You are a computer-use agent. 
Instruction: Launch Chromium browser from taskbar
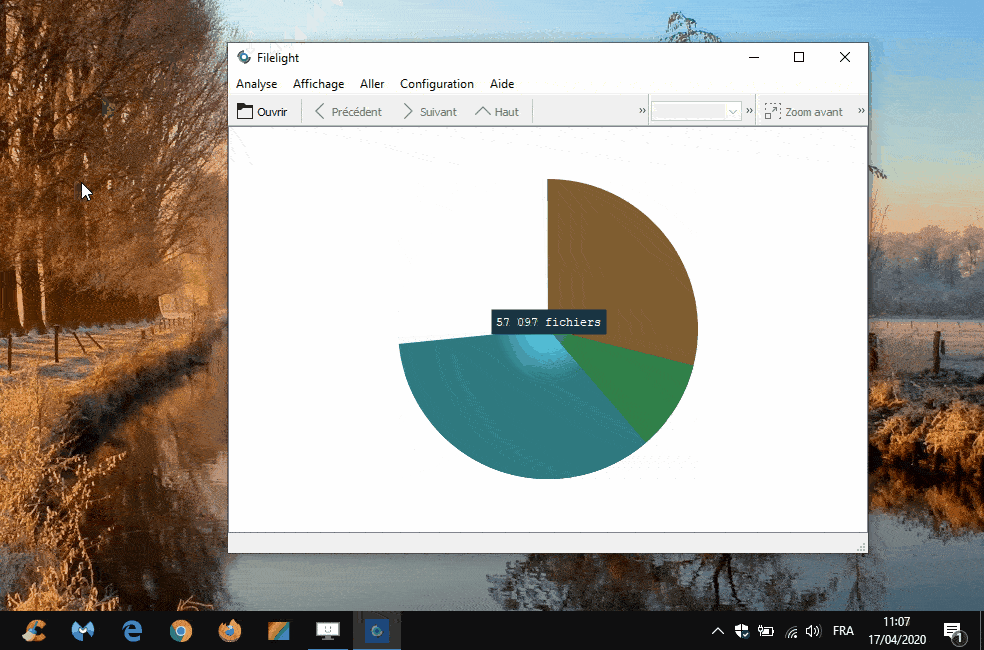pyautogui.click(x=181, y=631)
